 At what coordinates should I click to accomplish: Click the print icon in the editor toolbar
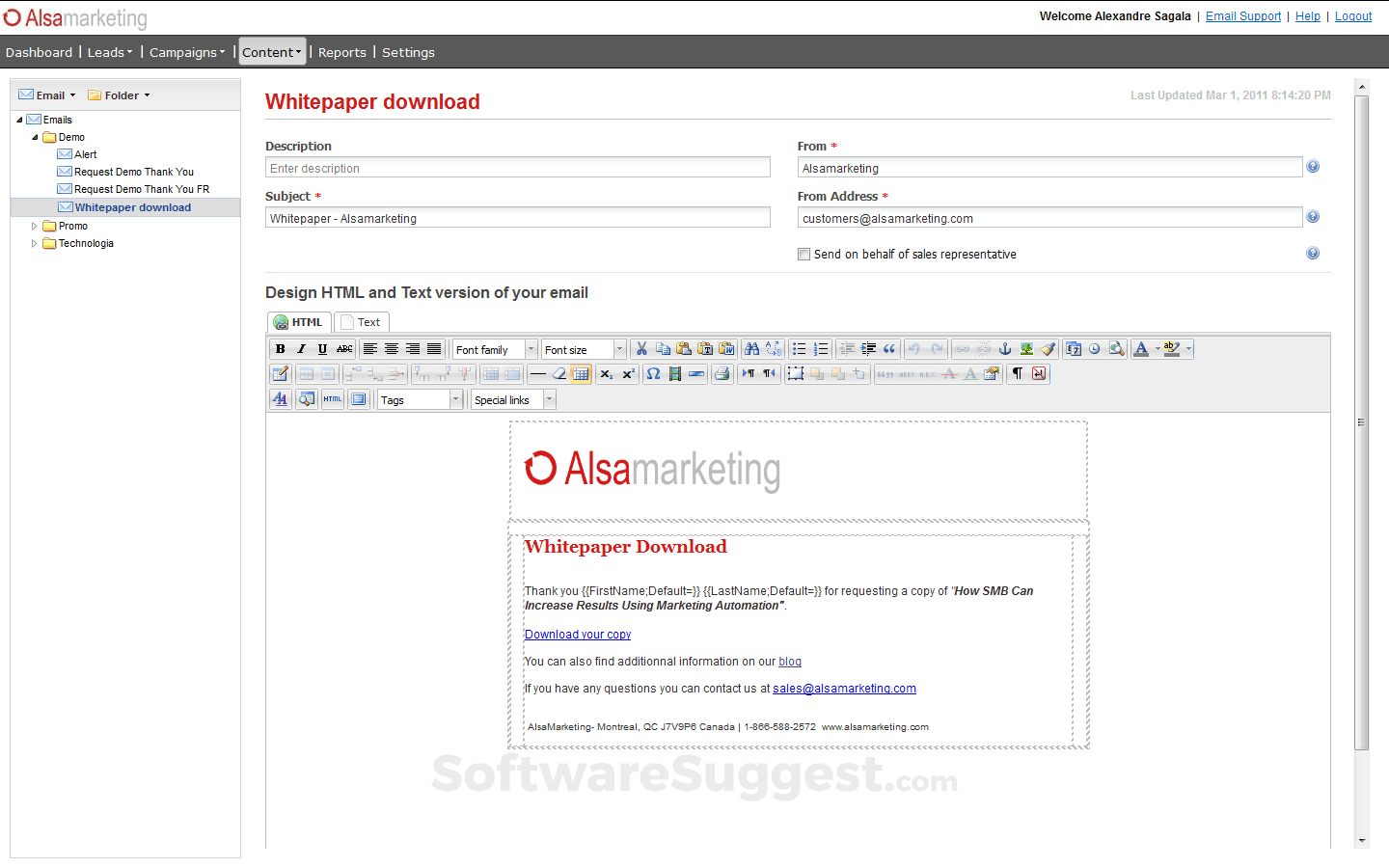pos(722,374)
